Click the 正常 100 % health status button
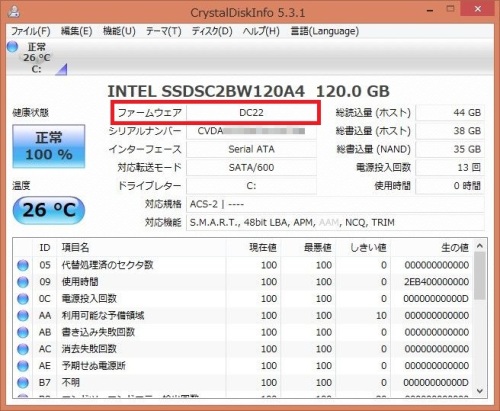This screenshot has width=500, height=411. [x=49, y=146]
